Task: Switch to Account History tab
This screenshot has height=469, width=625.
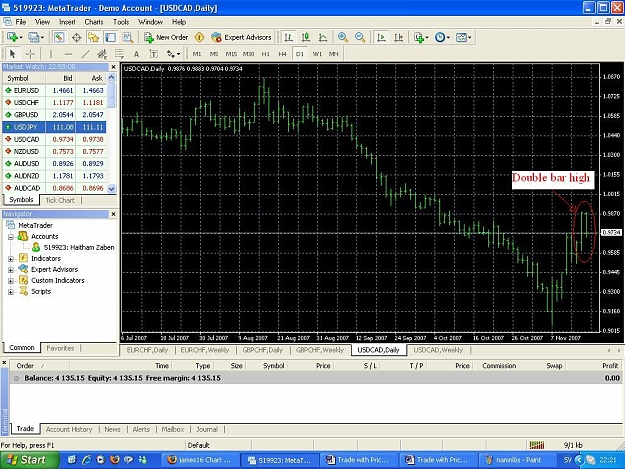Action: [69, 429]
